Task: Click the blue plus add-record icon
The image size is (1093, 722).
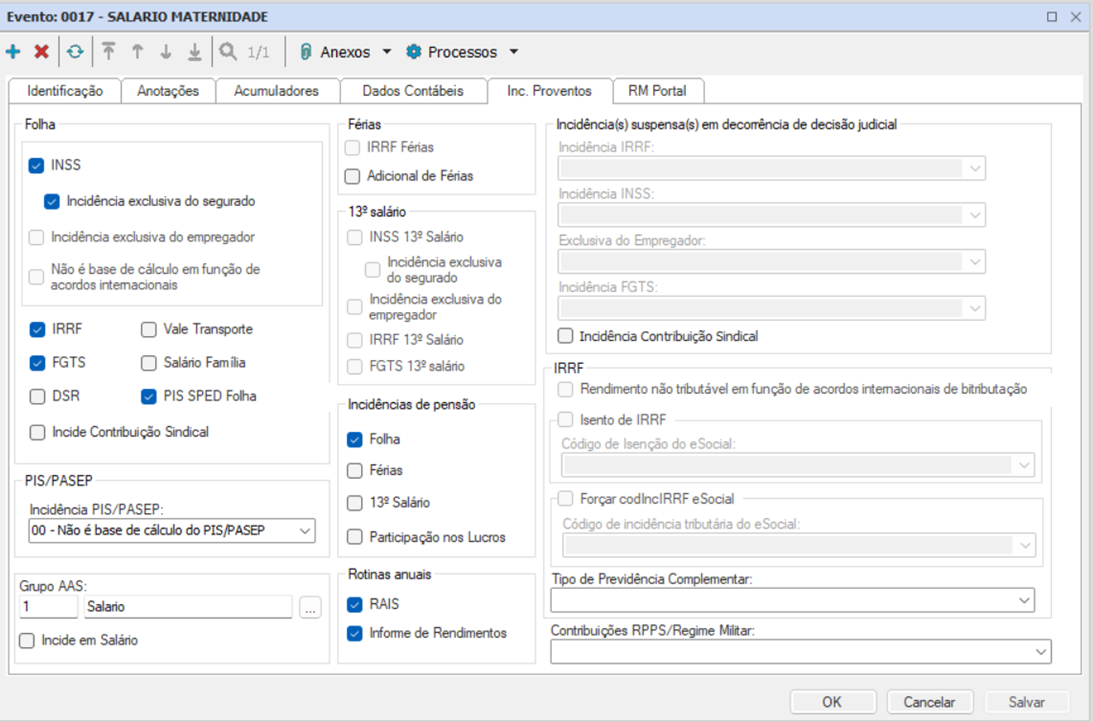Action: [x=13, y=52]
